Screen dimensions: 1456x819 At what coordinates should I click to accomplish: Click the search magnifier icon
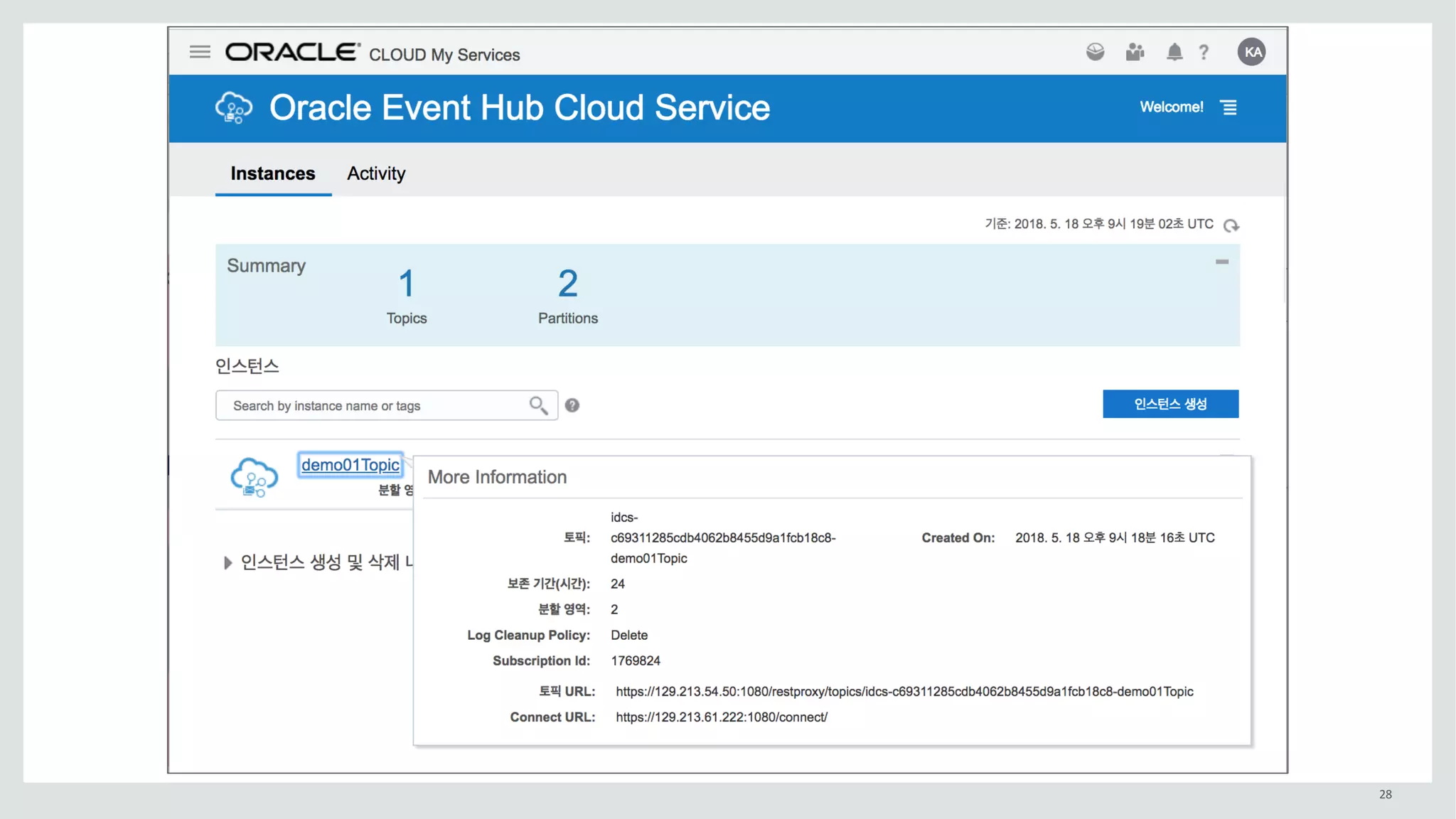coord(538,405)
